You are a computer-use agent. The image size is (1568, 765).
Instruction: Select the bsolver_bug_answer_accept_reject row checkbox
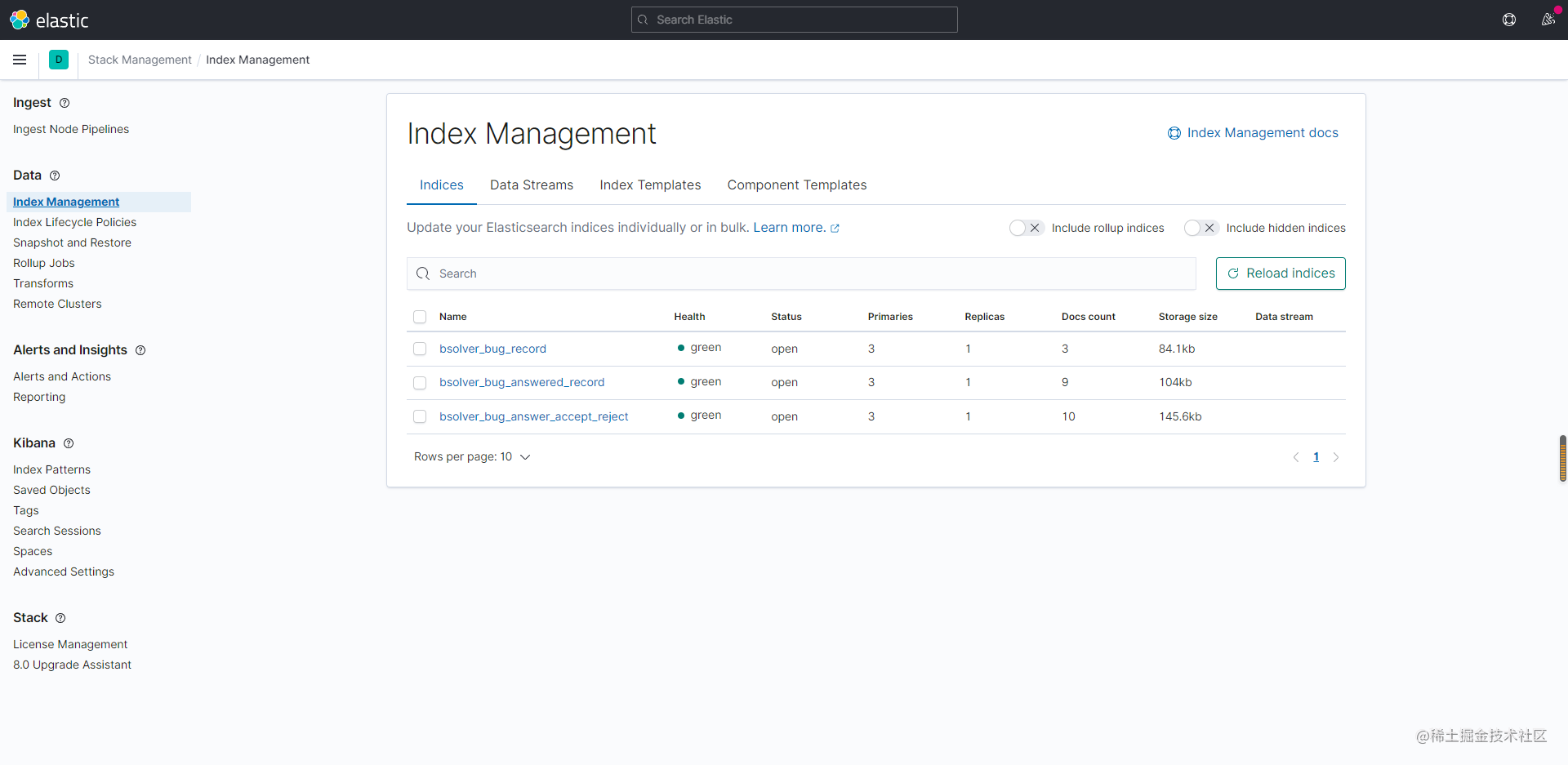tap(420, 416)
